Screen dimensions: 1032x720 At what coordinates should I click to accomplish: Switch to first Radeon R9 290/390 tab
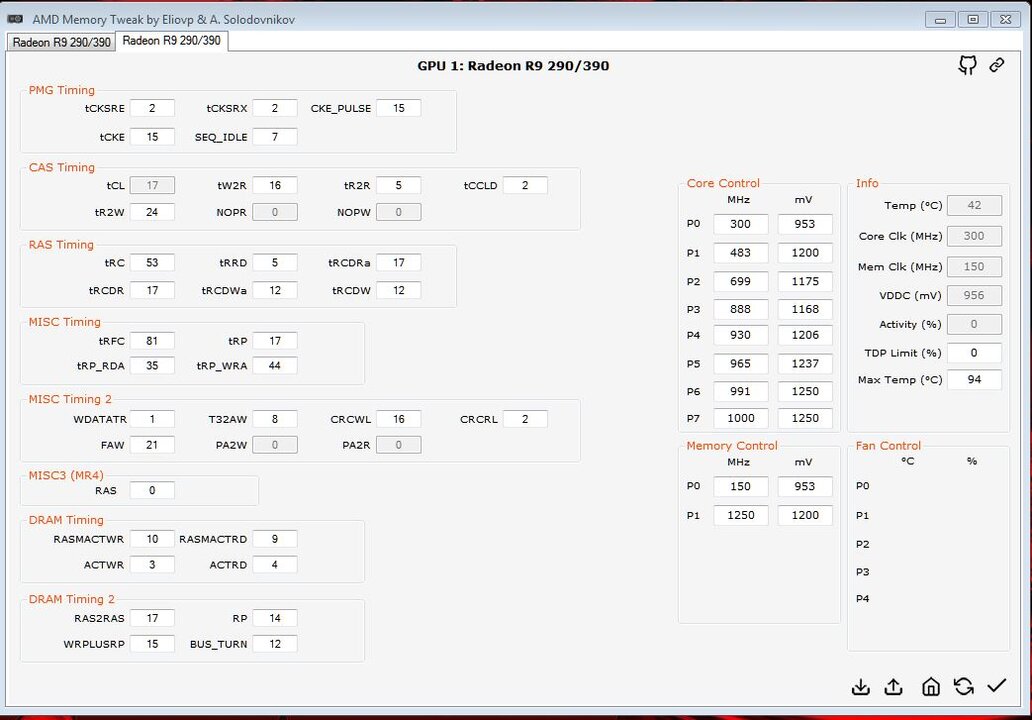pyautogui.click(x=61, y=42)
